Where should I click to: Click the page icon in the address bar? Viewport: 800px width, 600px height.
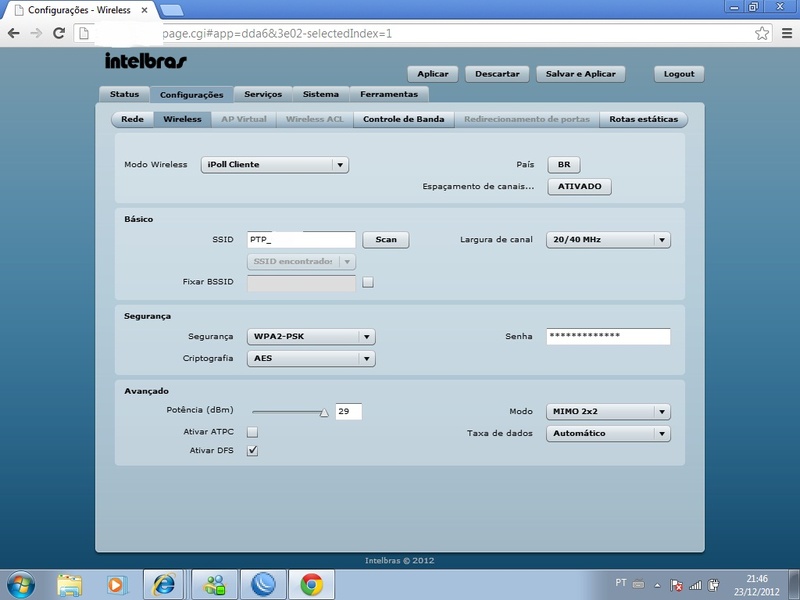coord(83,34)
